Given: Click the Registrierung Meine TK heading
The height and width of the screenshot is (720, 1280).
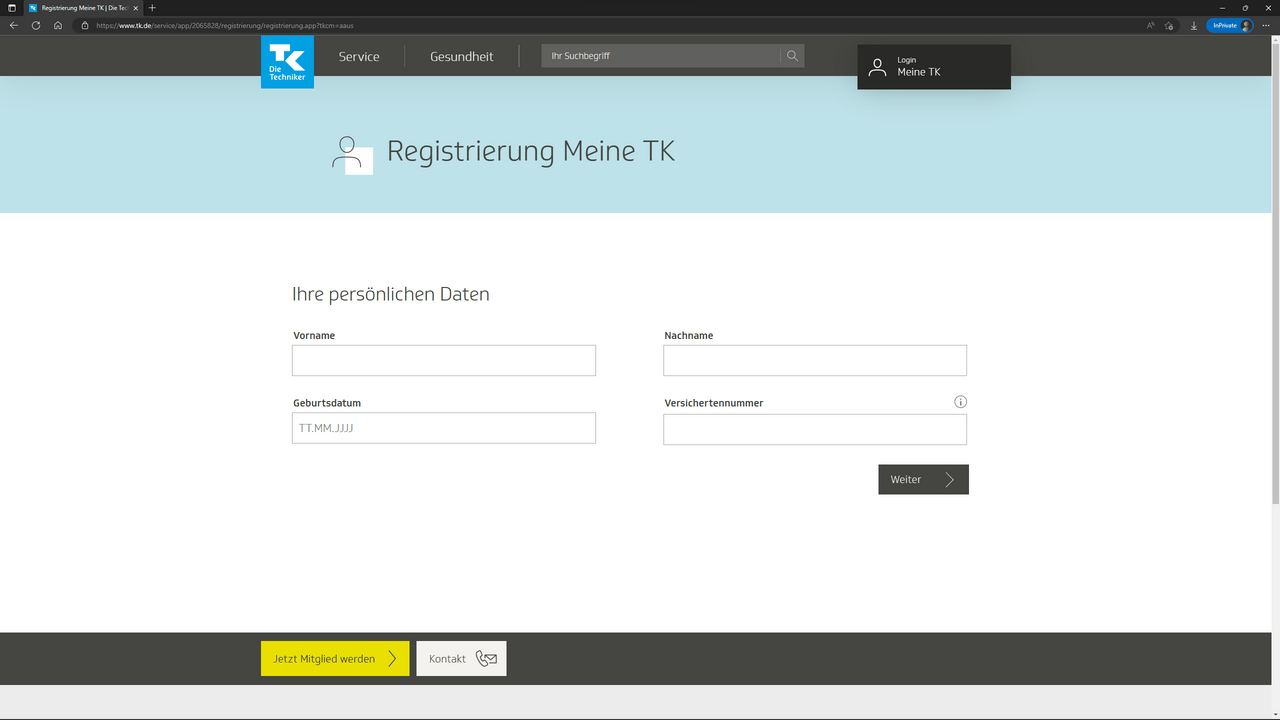Looking at the screenshot, I should pyautogui.click(x=531, y=151).
